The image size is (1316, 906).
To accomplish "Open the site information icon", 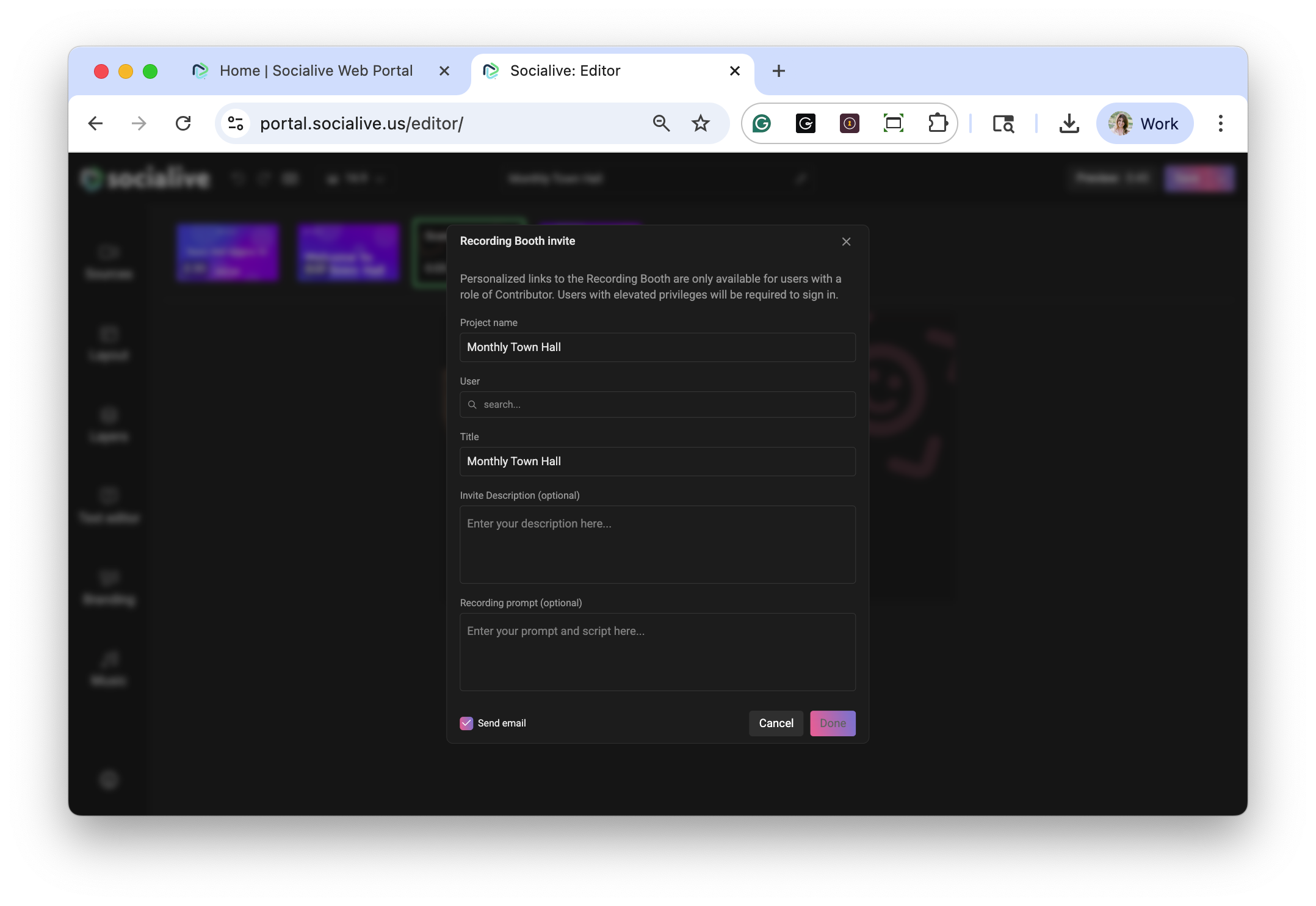I will (236, 124).
